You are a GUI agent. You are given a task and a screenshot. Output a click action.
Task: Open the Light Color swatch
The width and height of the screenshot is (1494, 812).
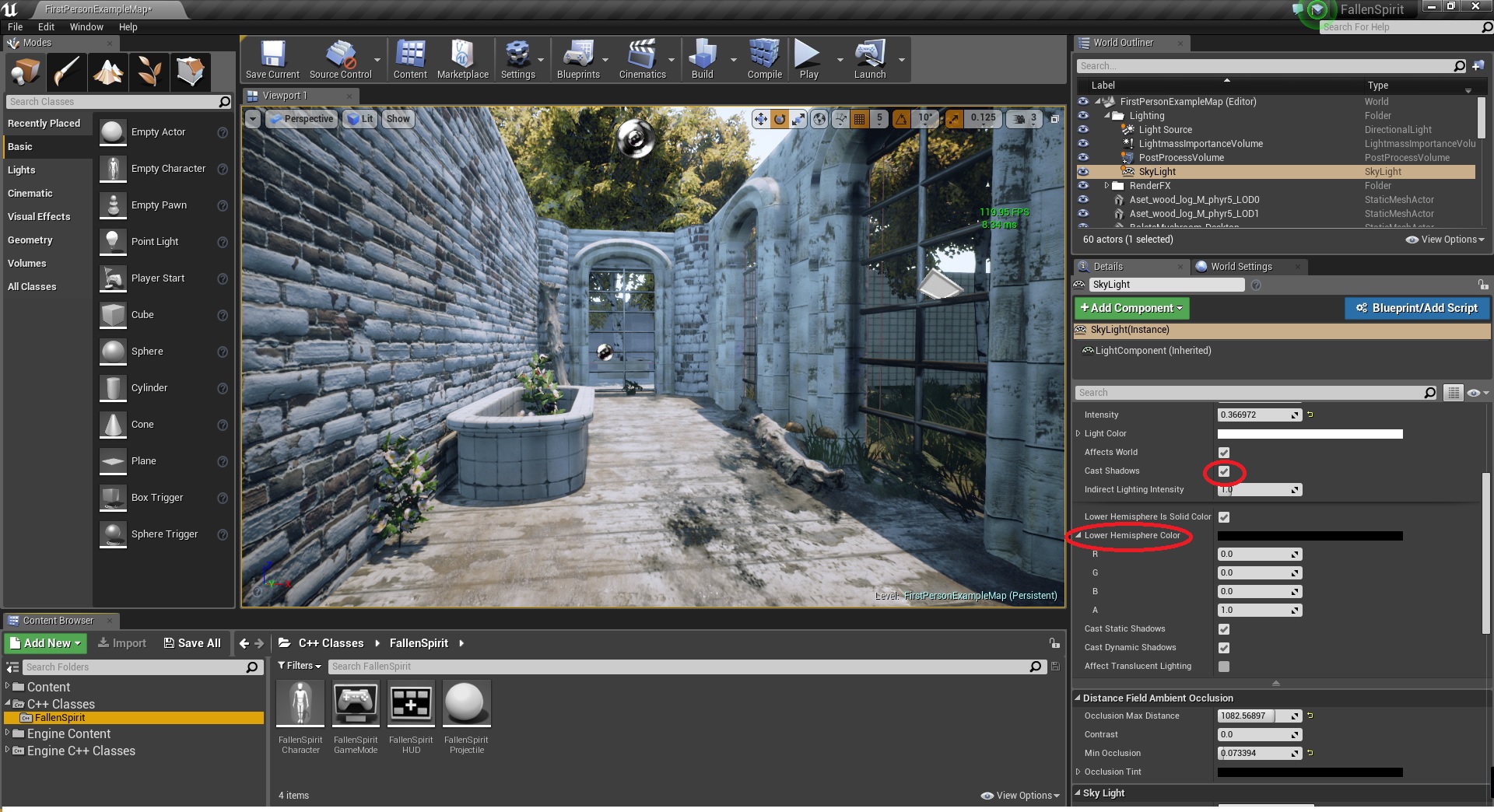1310,434
